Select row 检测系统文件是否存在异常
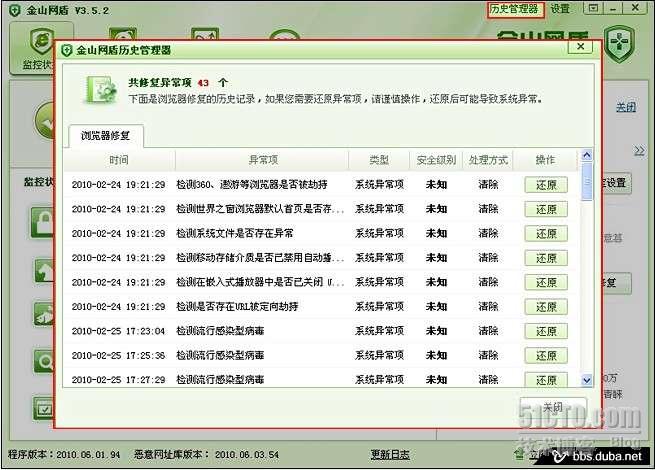Viewport: 655px width, 470px height. click(x=321, y=234)
